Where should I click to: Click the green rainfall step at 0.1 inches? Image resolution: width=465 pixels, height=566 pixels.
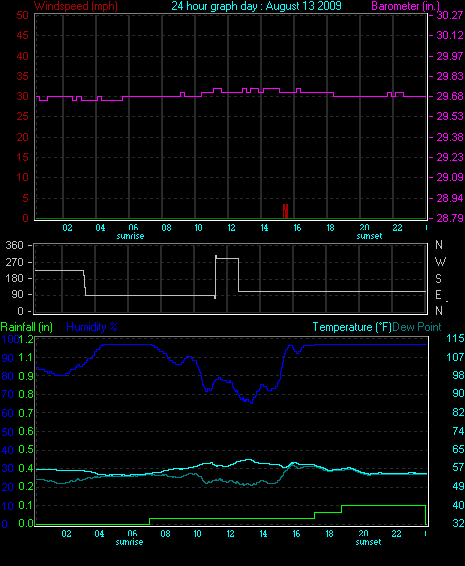383,505
